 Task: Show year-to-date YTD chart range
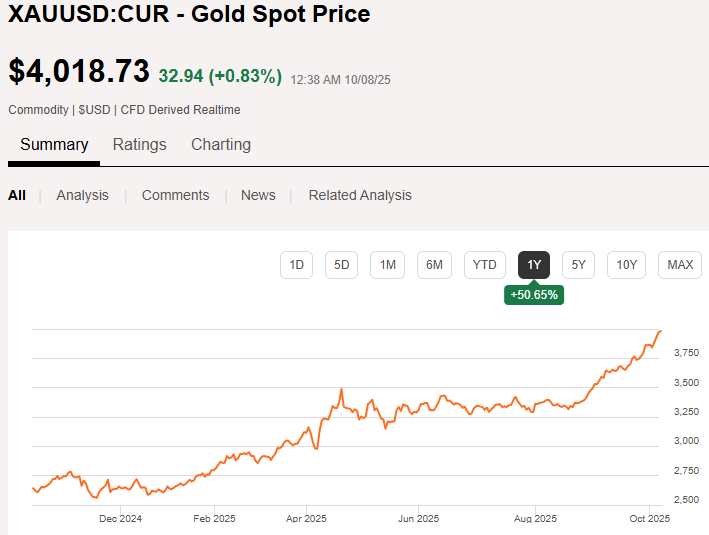click(x=484, y=265)
